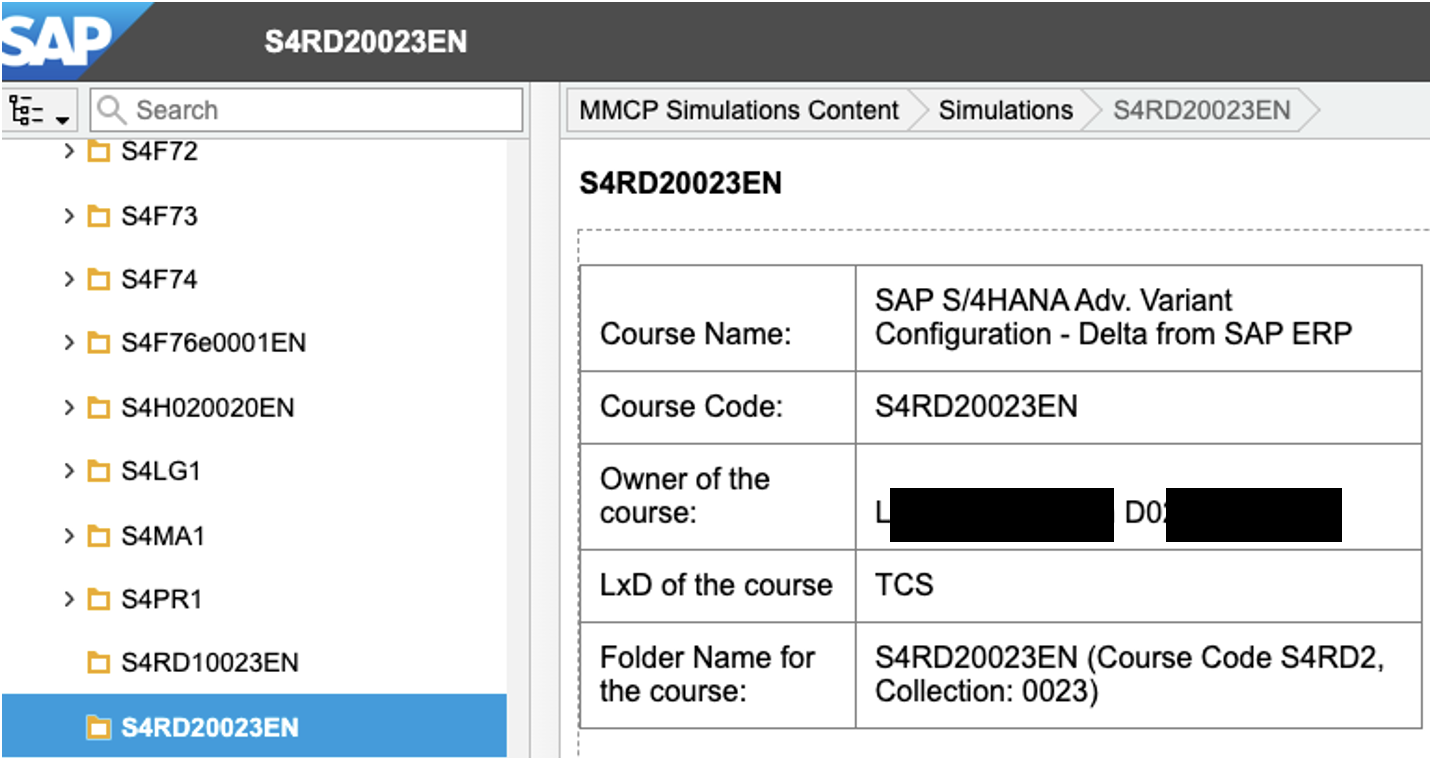
Task: Click the S4RD20023EN breadcrumb item
Action: pos(1202,110)
